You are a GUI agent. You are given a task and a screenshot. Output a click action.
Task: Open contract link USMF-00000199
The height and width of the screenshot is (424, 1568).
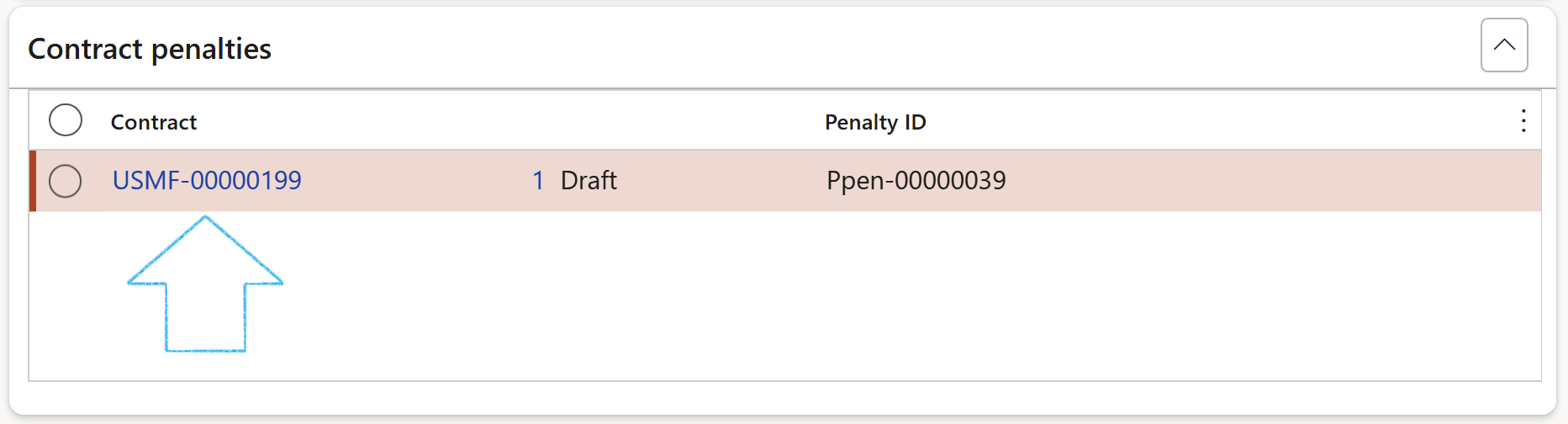tap(207, 181)
